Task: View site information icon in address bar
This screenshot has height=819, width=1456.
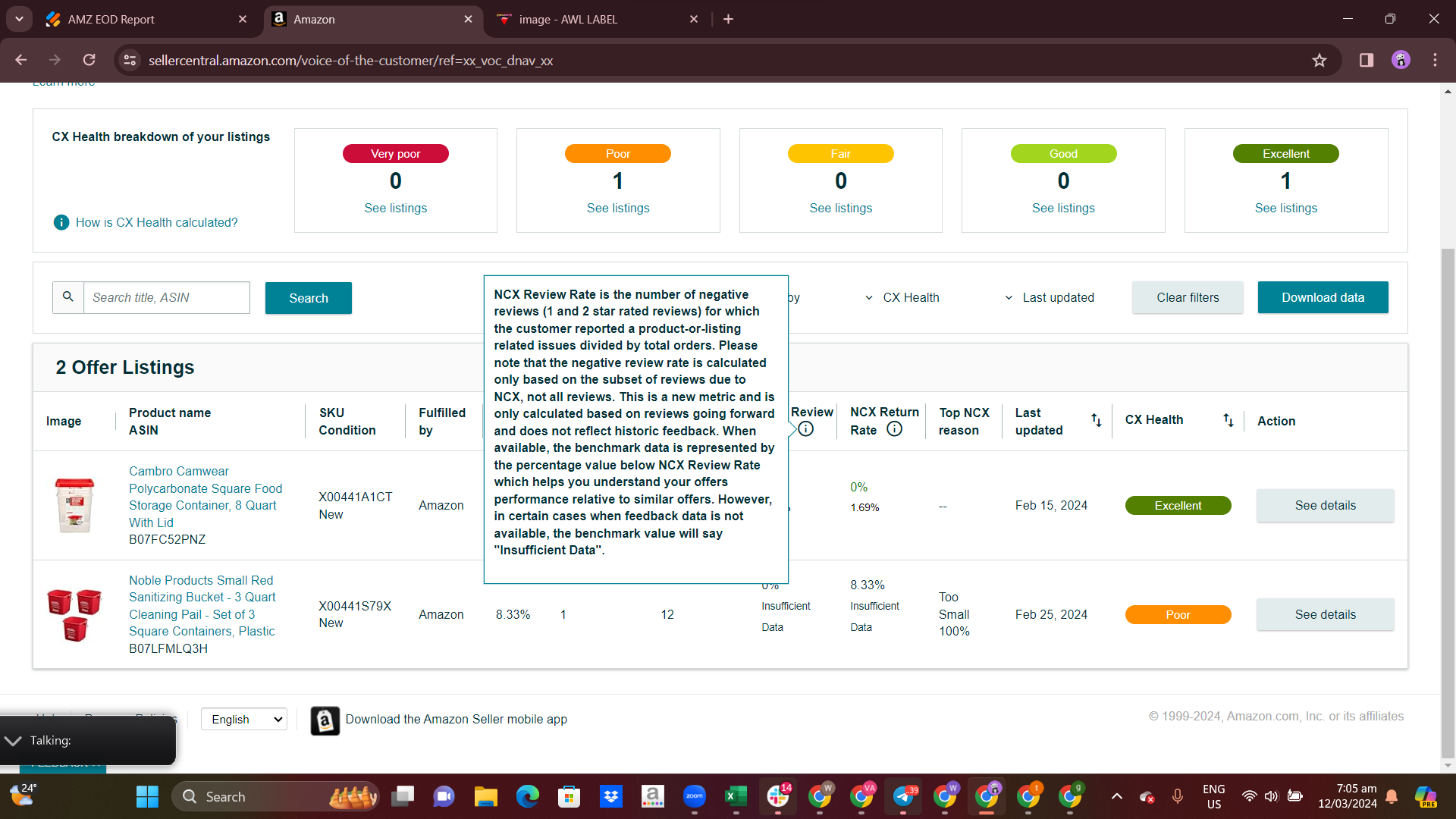Action: pos(130,60)
